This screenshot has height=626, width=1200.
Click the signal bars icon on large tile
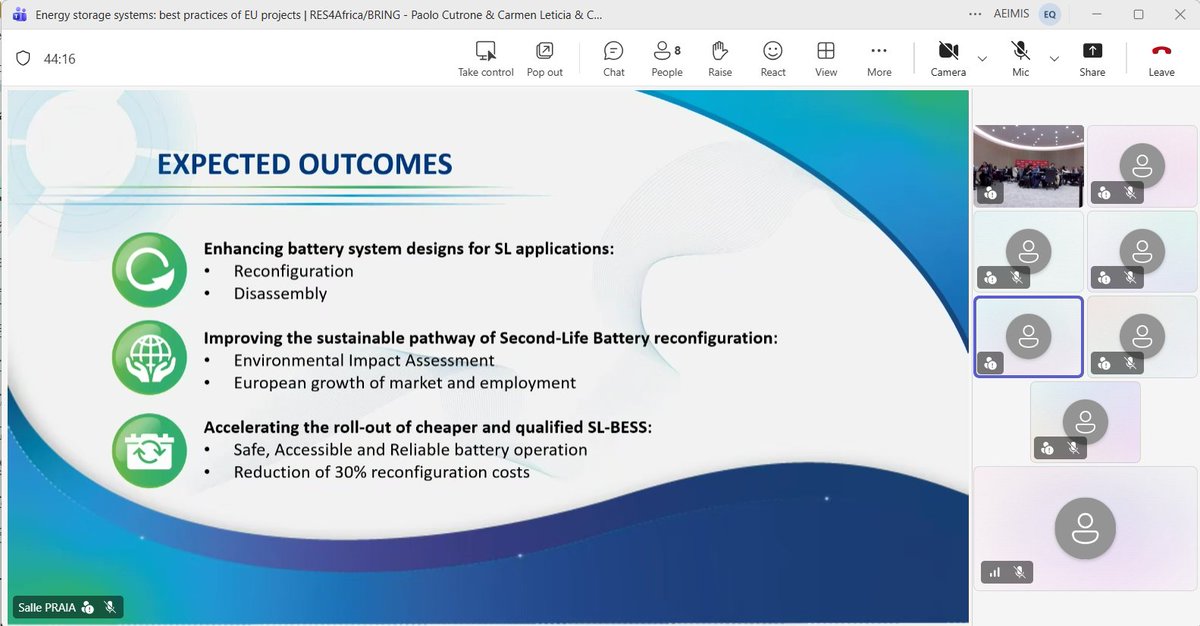(x=994, y=572)
